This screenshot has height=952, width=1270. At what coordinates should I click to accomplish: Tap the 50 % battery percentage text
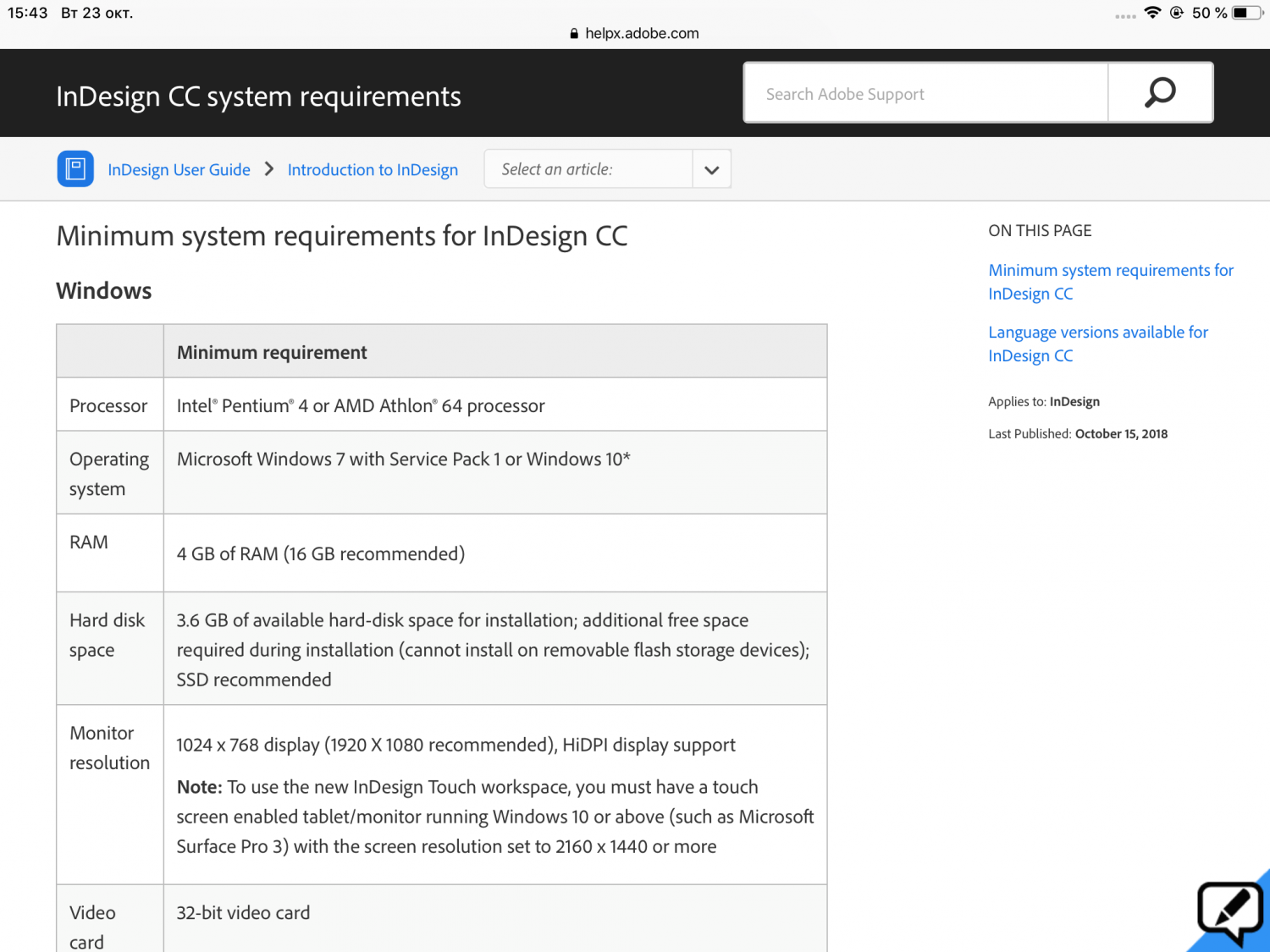point(1209,13)
